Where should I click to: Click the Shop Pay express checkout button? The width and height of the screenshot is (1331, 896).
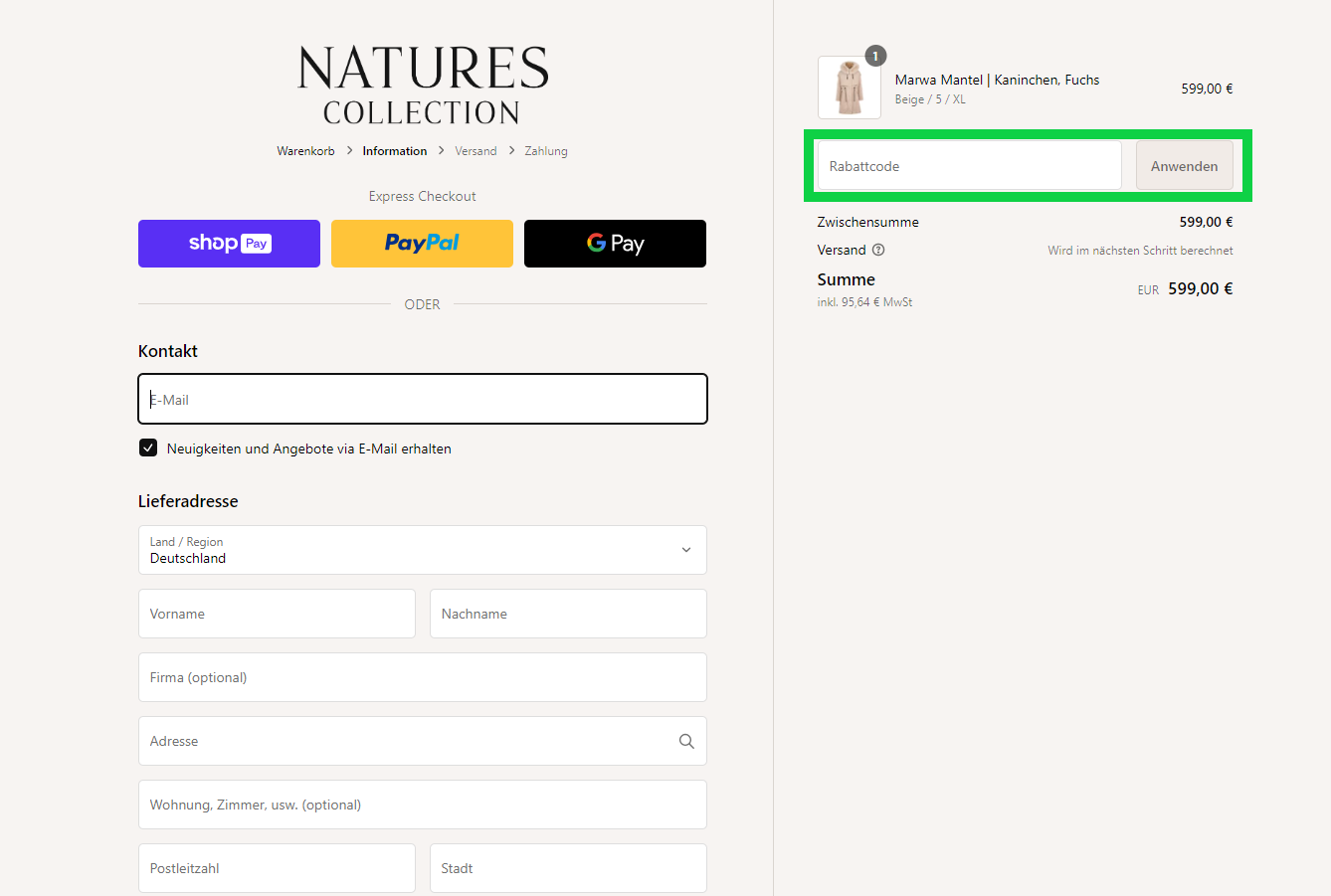click(229, 244)
